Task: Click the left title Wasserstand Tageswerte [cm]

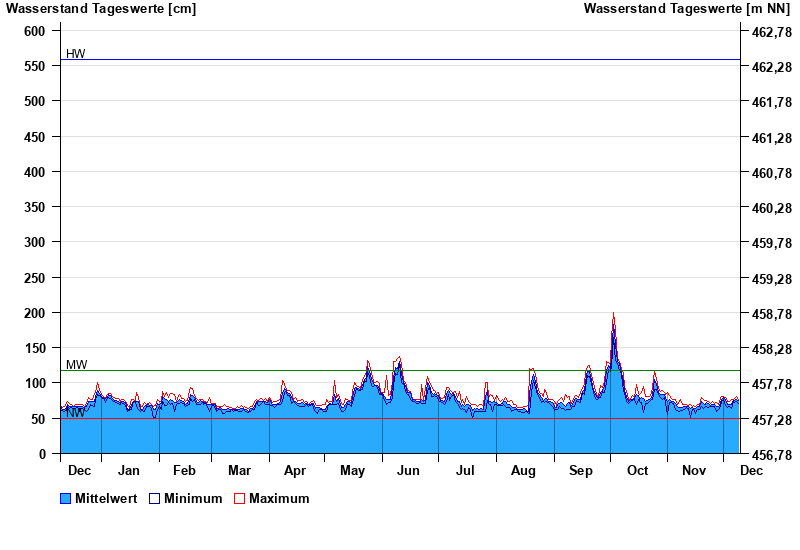Action: pos(101,9)
